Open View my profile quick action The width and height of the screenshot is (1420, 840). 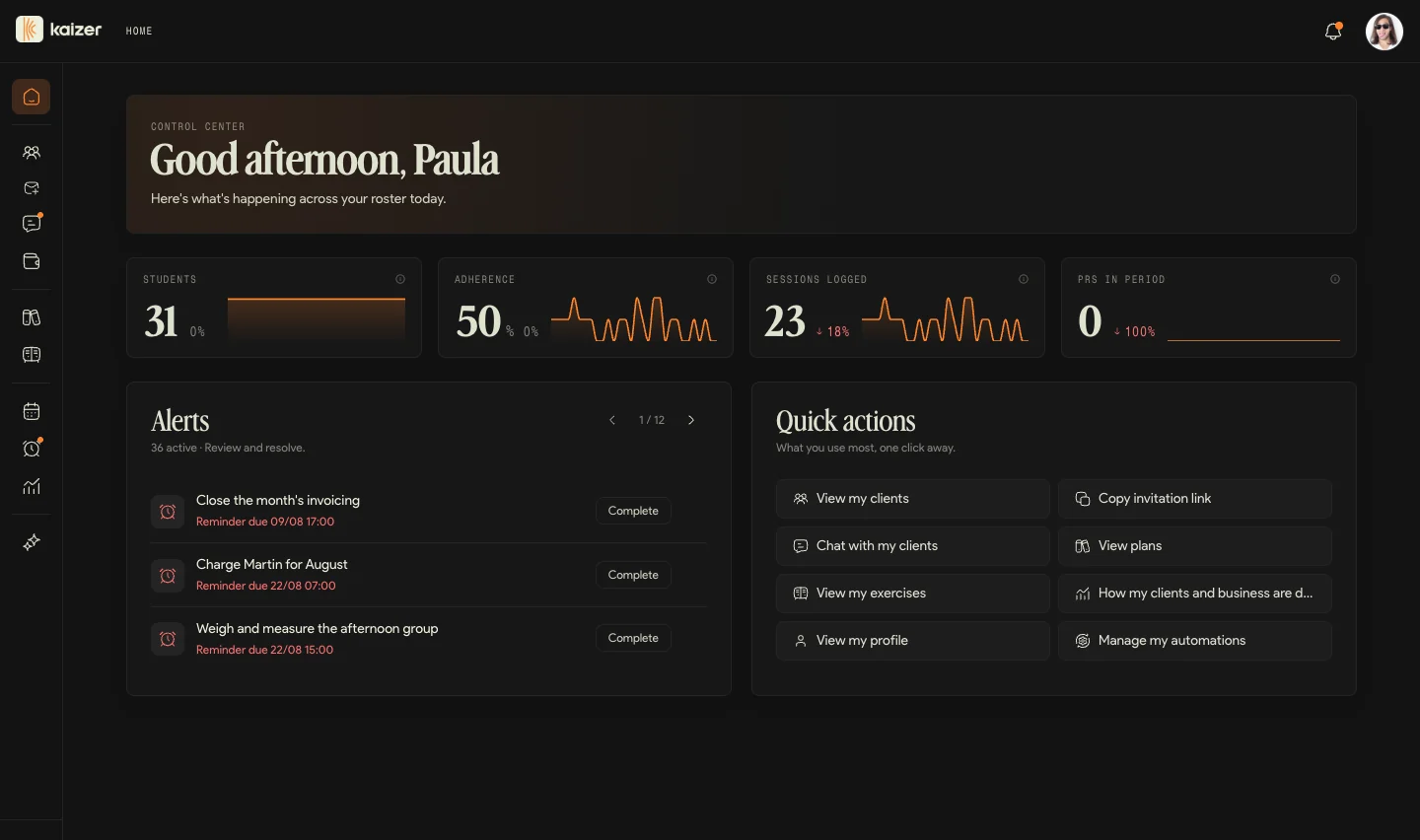click(x=913, y=641)
